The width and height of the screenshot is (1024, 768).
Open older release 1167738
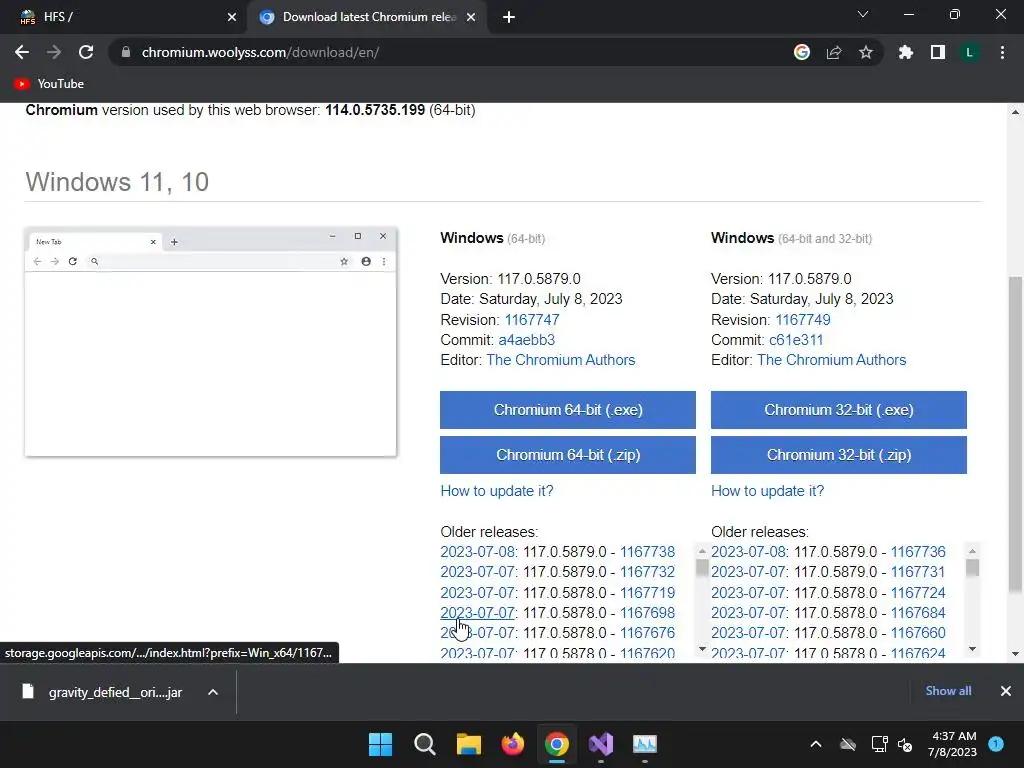click(647, 552)
